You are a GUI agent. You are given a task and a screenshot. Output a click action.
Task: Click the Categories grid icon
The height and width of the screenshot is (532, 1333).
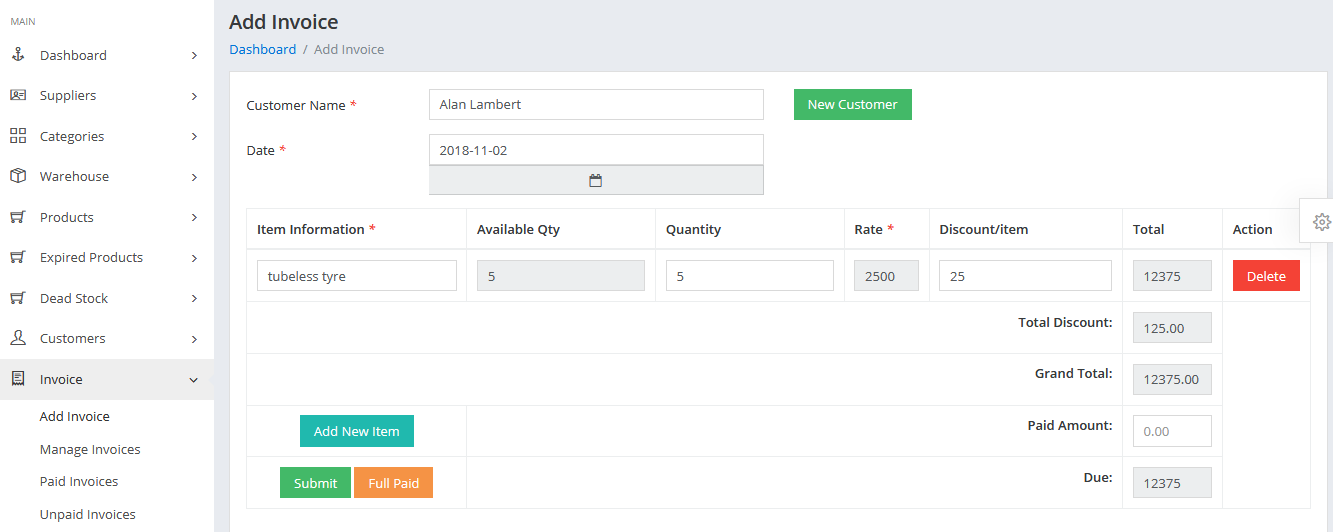point(17,136)
